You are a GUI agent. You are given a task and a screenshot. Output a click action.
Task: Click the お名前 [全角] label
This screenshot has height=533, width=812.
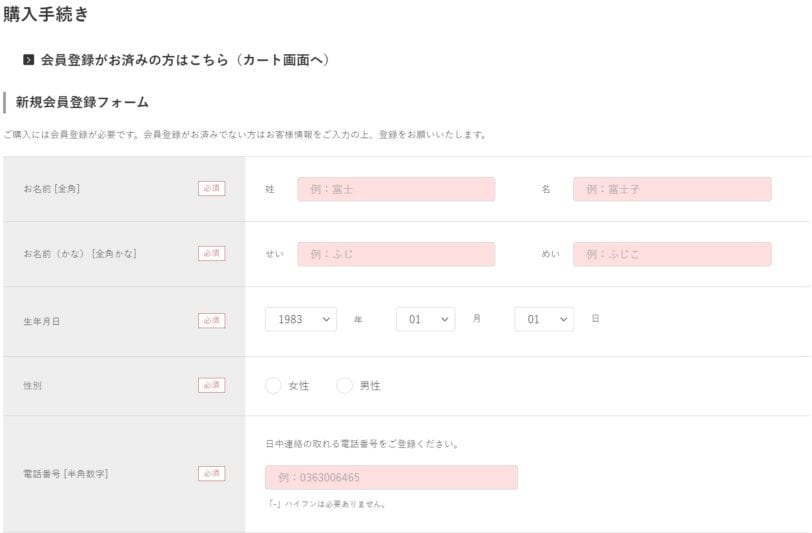[52, 189]
